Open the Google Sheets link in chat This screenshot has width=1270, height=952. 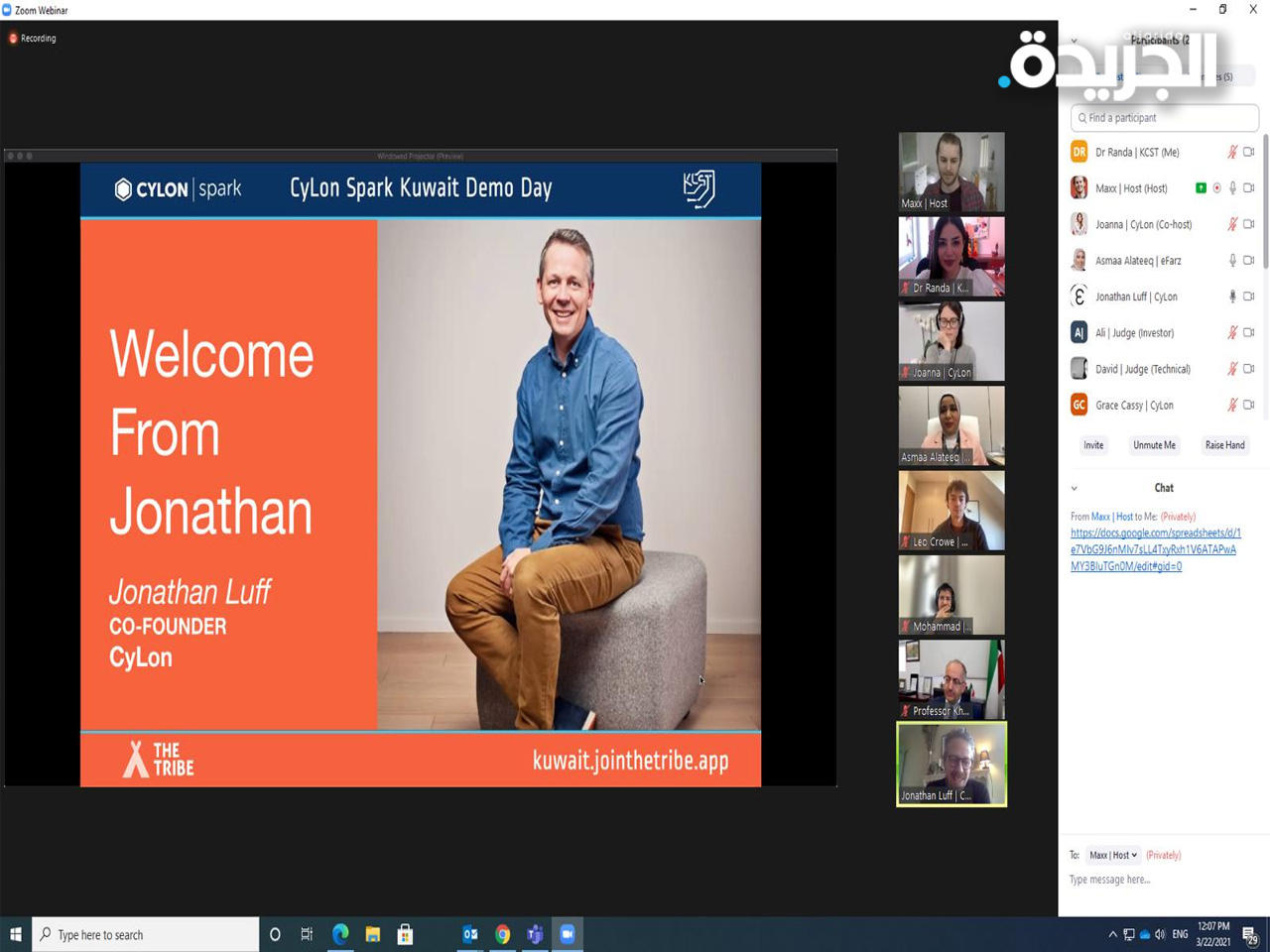tap(1155, 549)
